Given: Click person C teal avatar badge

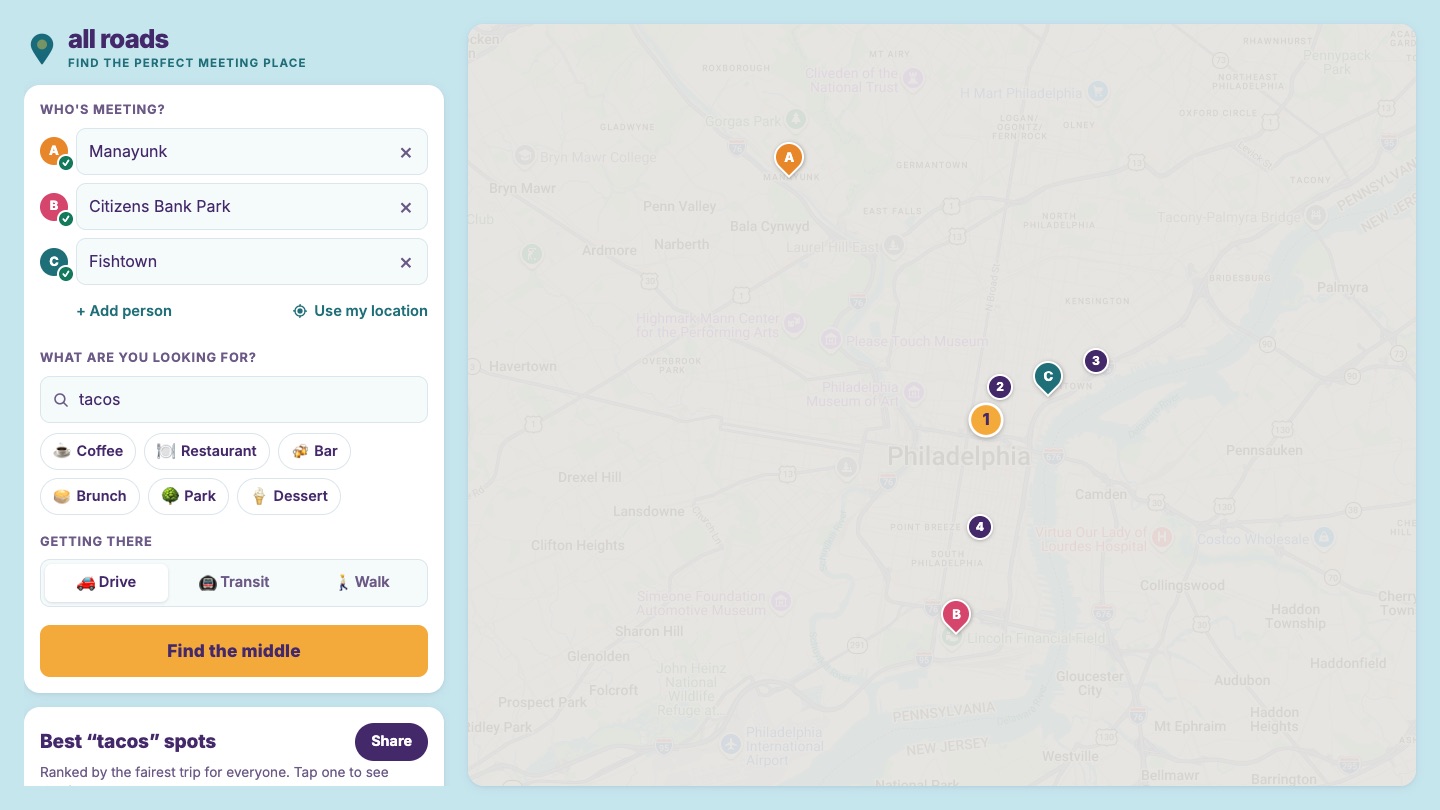Looking at the screenshot, I should tap(54, 261).
